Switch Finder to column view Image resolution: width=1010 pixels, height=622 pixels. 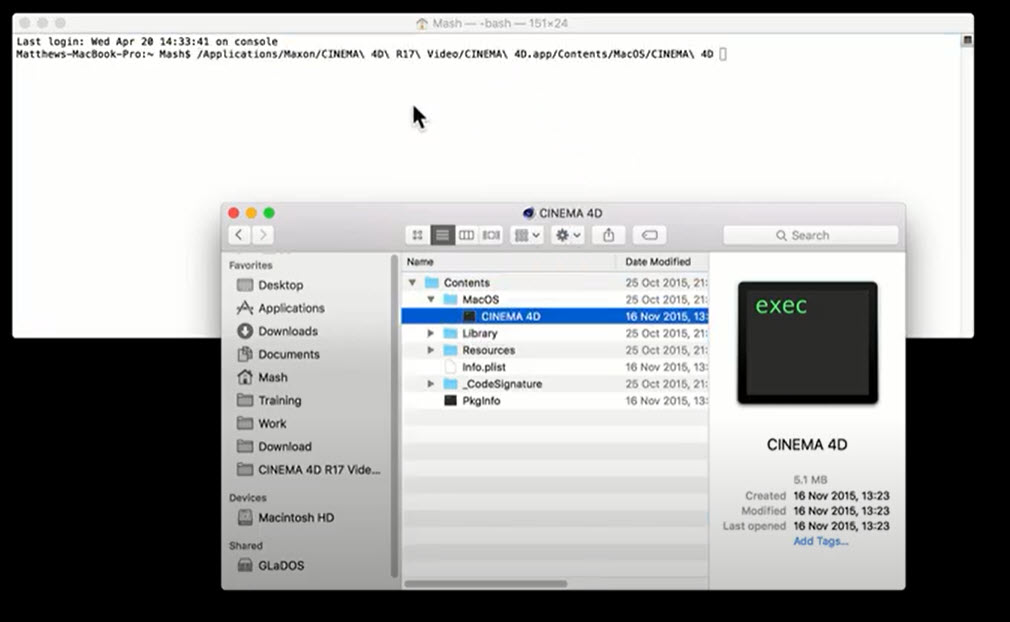point(466,235)
